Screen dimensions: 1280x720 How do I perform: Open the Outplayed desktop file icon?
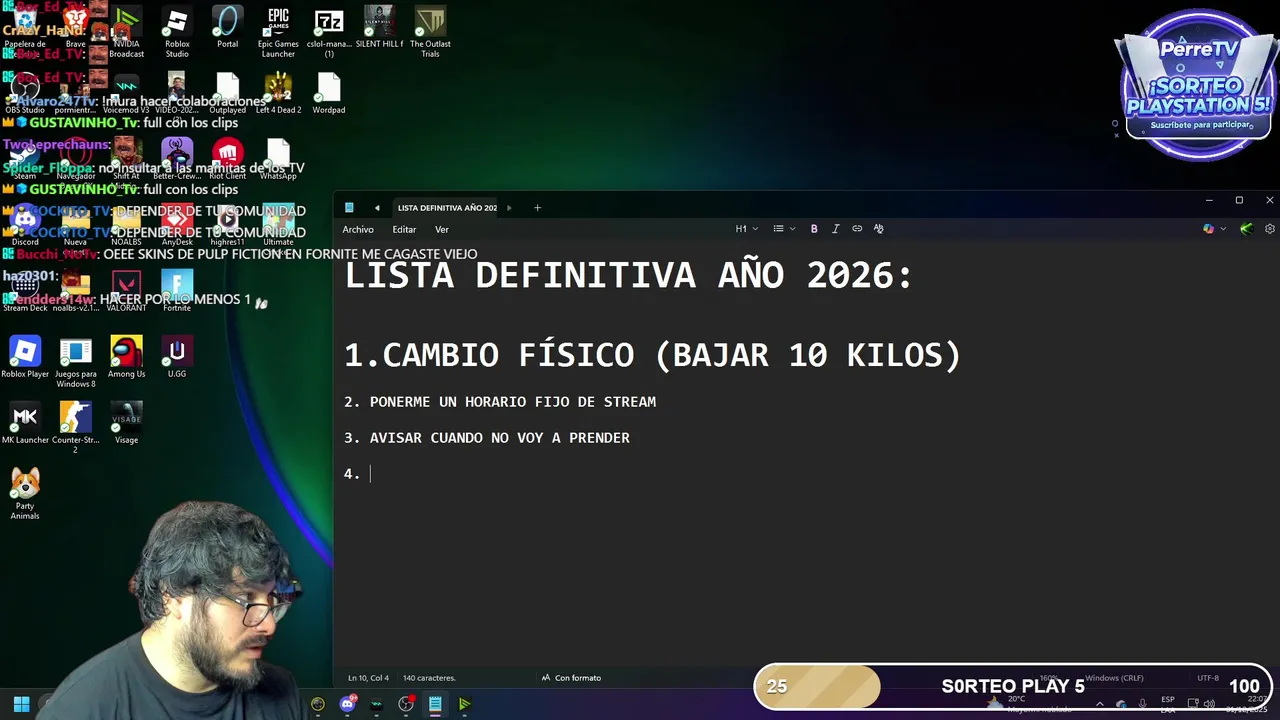(x=228, y=93)
